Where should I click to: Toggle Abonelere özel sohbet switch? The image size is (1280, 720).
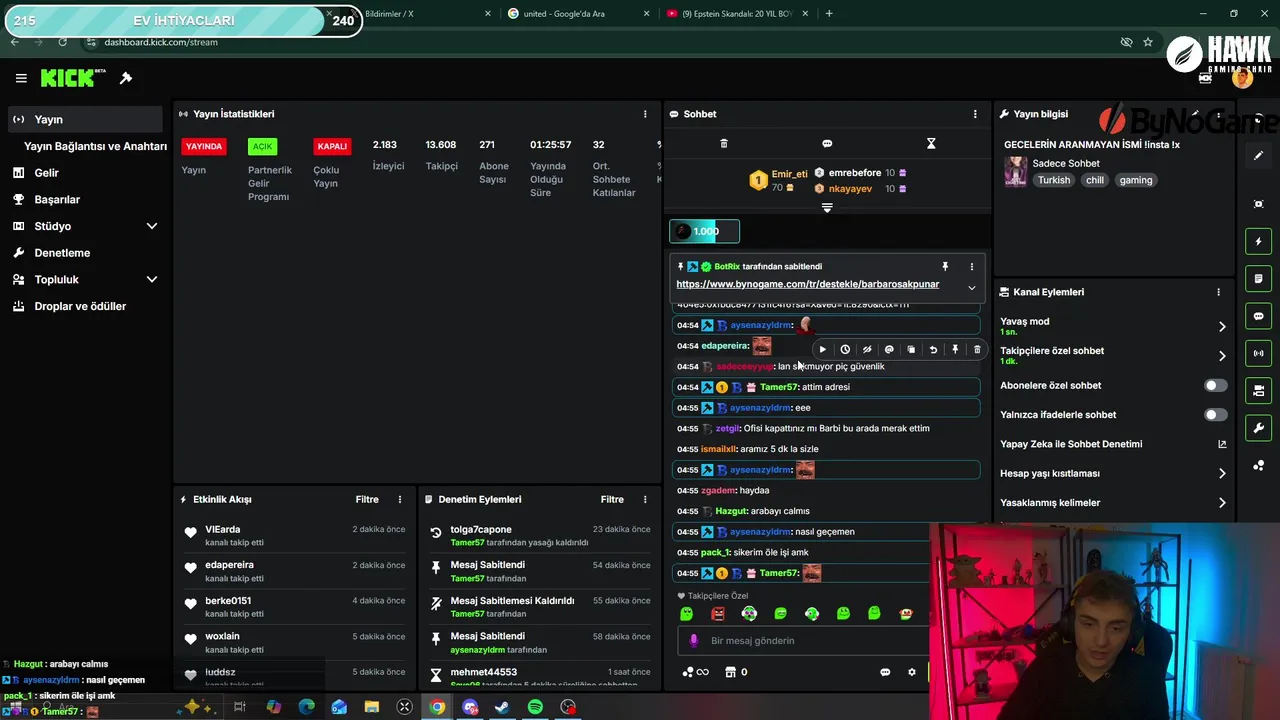click(x=1215, y=385)
